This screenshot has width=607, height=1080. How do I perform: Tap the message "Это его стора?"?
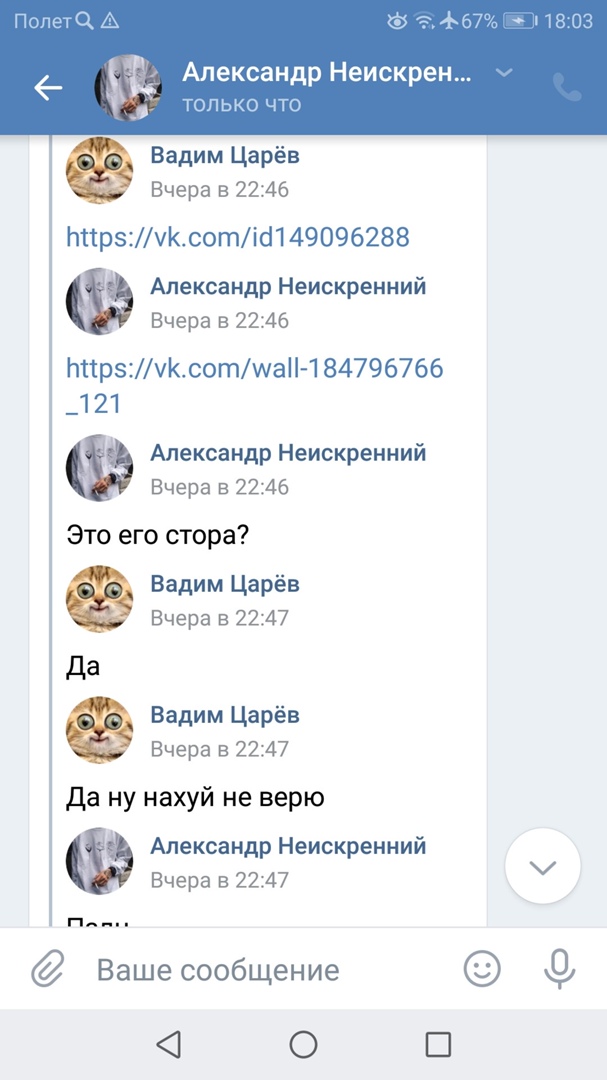click(x=158, y=535)
